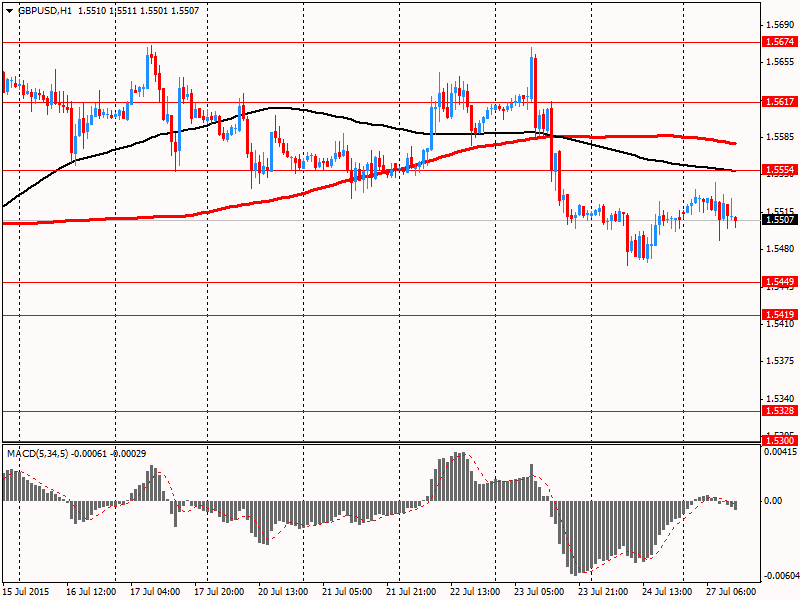Click the 17 Jul 04:00 time label
Image resolution: width=800 pixels, height=600 pixels.
(x=155, y=591)
